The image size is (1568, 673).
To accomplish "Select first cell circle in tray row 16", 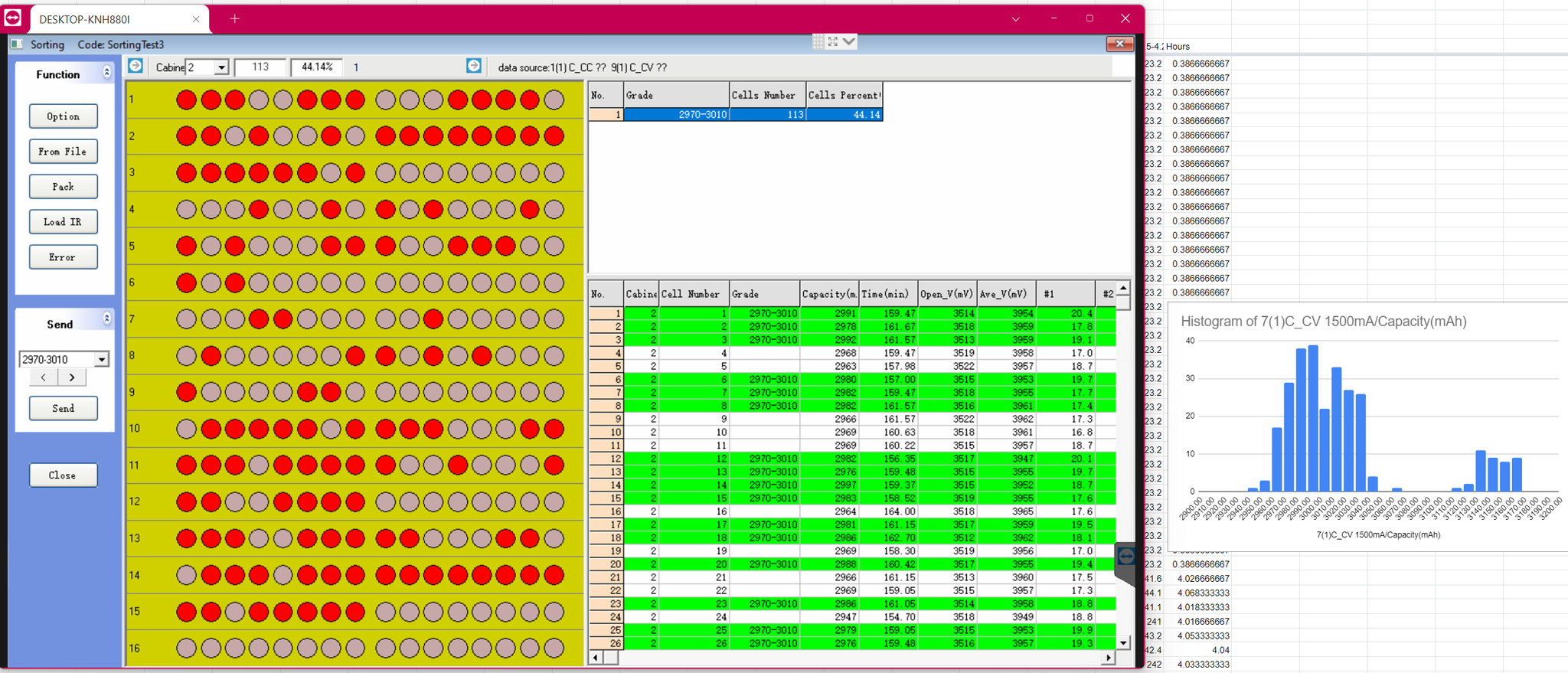I will click(186, 648).
